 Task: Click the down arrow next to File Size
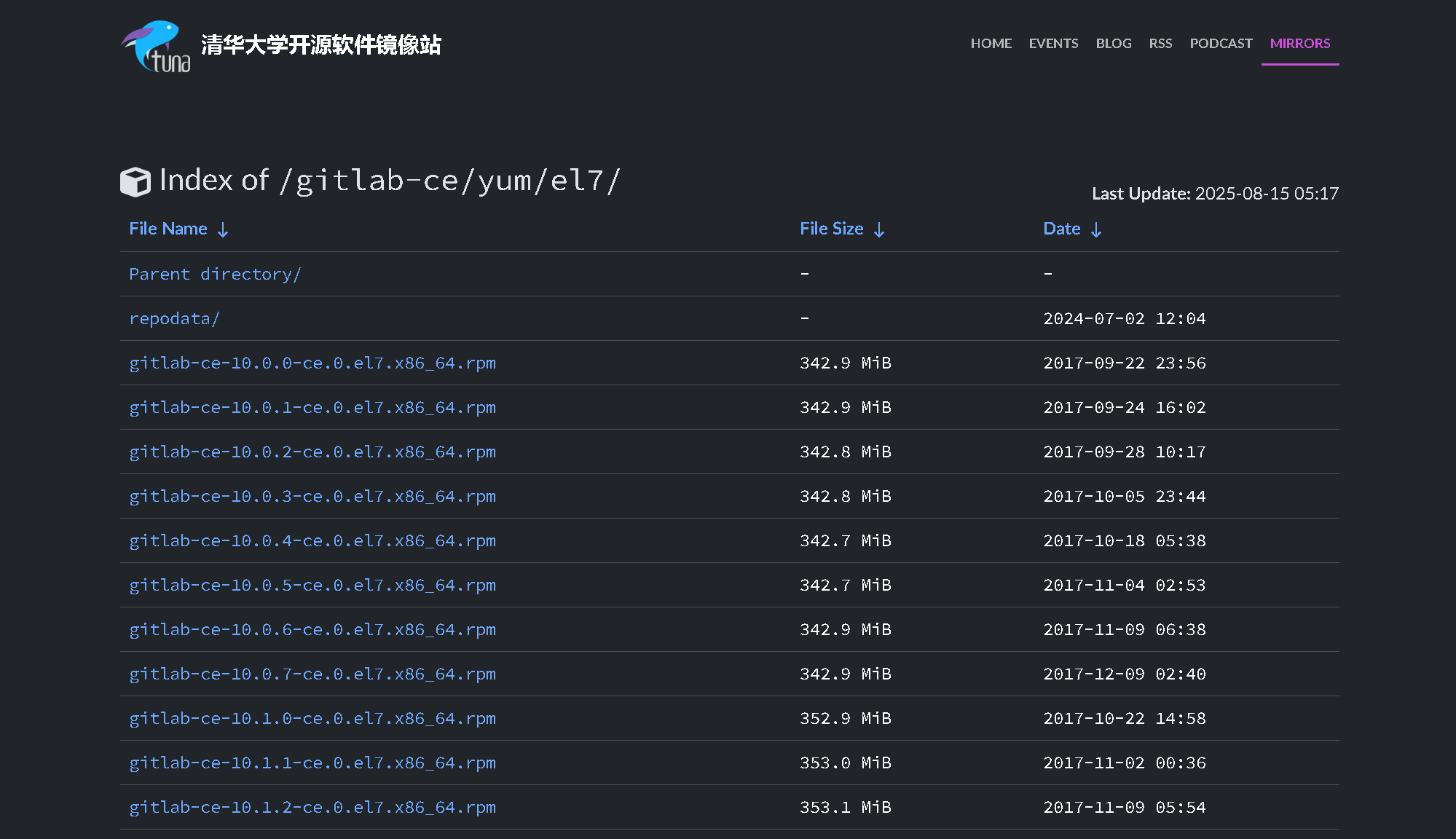881,229
